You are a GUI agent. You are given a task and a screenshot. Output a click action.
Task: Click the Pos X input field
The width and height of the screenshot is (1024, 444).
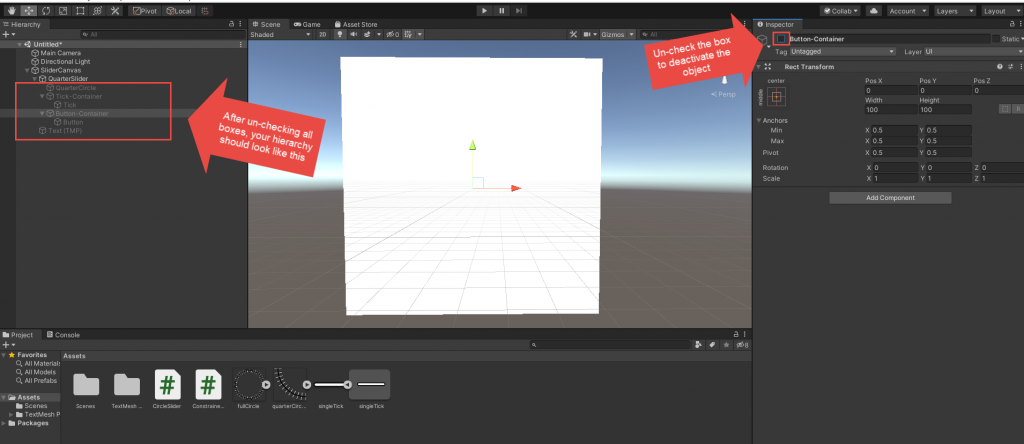(x=891, y=91)
